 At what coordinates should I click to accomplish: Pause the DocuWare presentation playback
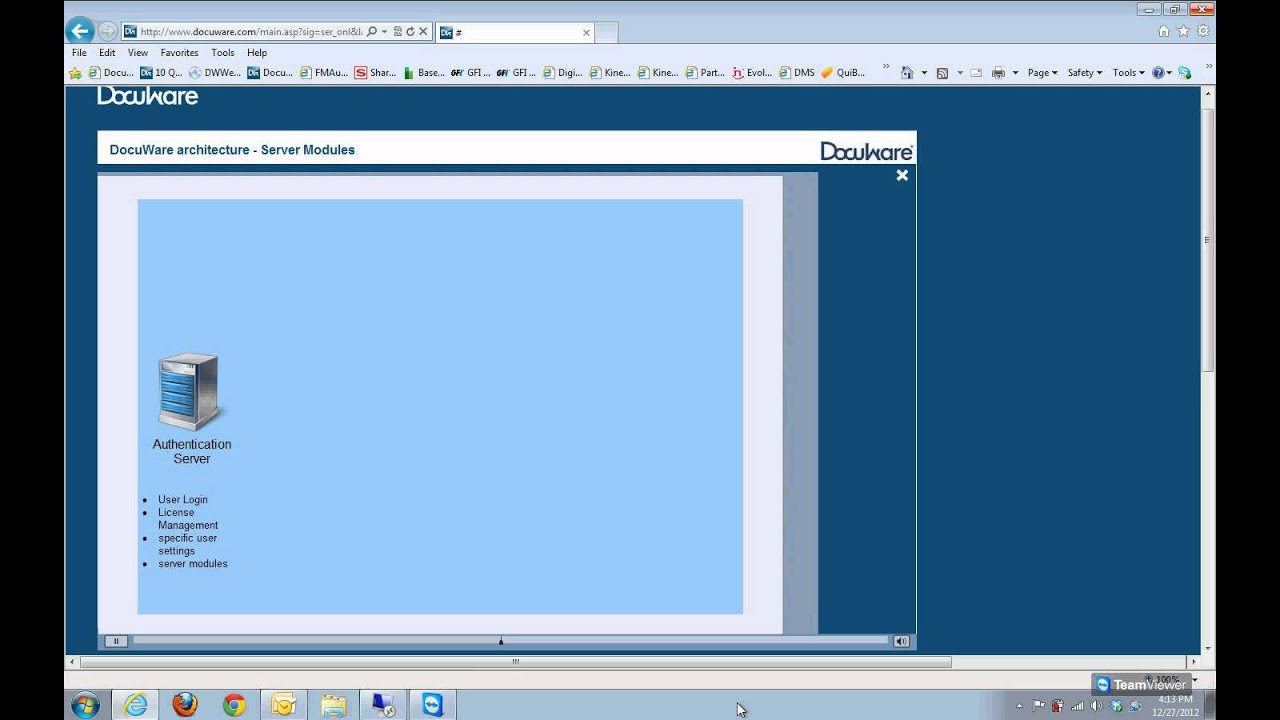click(116, 641)
